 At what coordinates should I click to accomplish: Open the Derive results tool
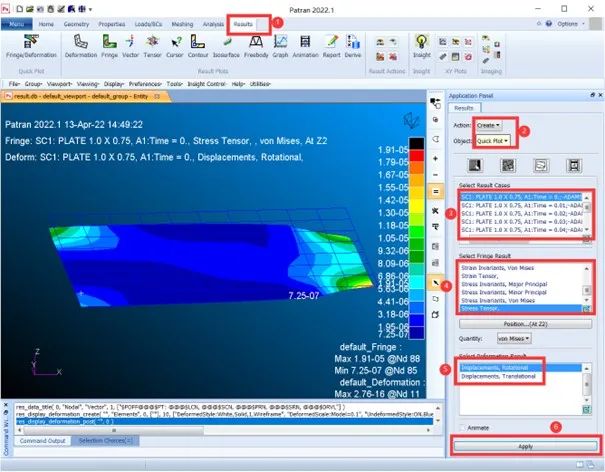coord(353,47)
